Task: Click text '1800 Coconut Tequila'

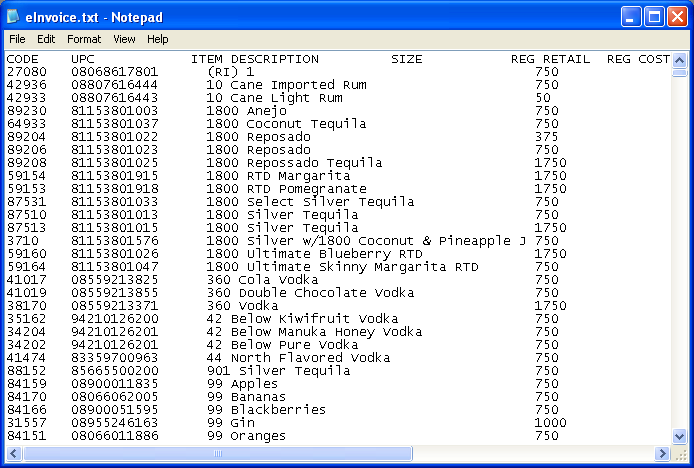Action: pos(286,124)
